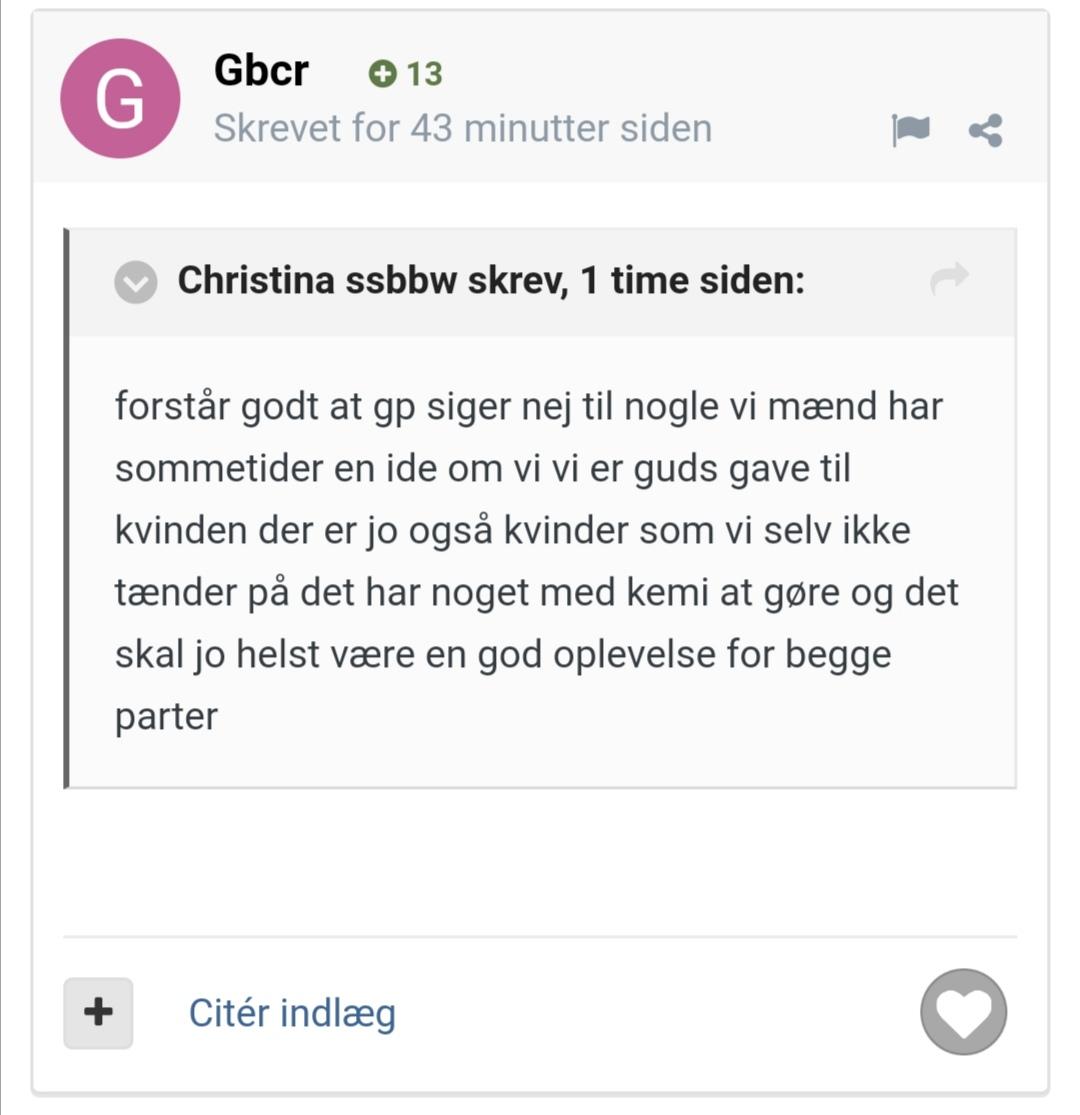
Task: Click the empty post area below the quote
Action: click(x=540, y=860)
